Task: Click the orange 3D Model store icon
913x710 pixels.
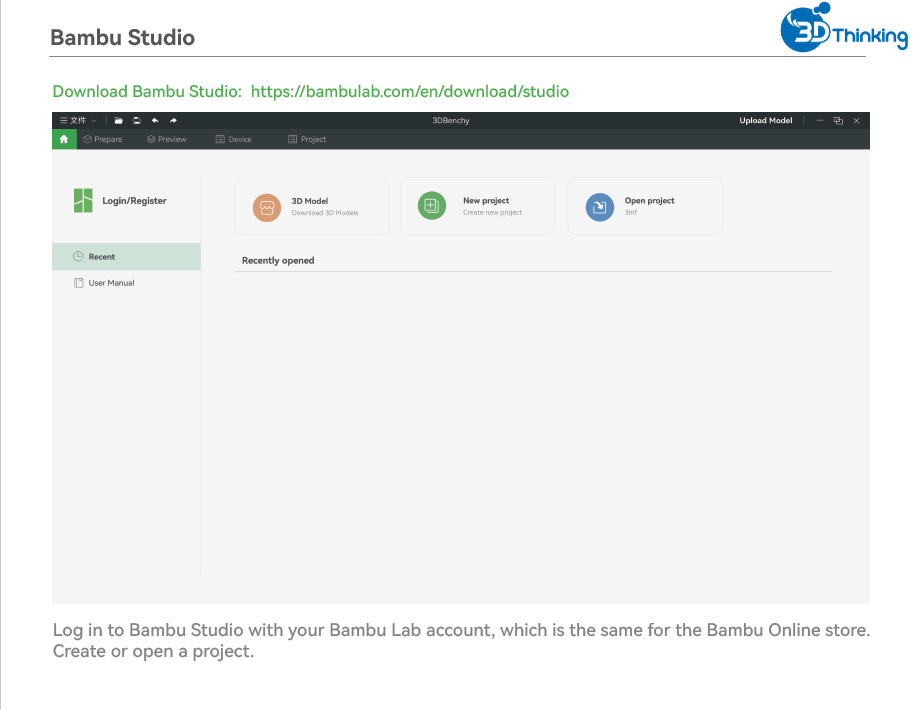Action: tap(267, 207)
